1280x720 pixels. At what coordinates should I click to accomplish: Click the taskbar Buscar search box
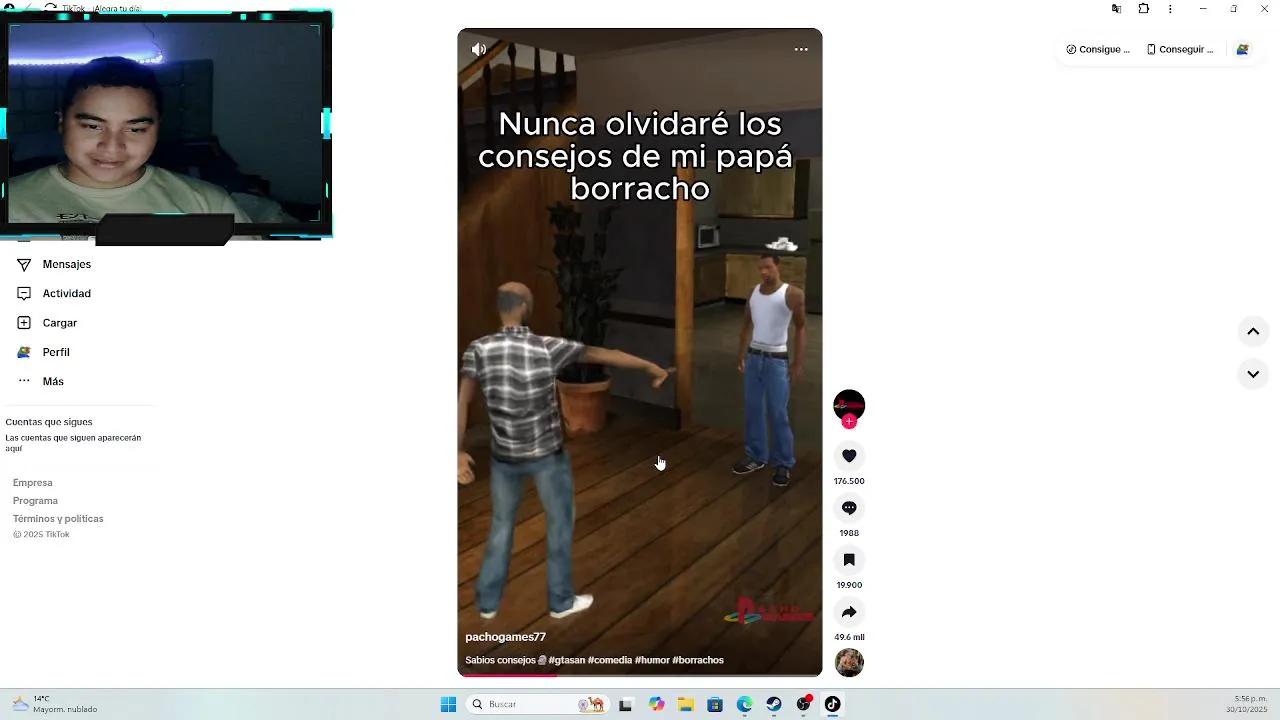[538, 704]
